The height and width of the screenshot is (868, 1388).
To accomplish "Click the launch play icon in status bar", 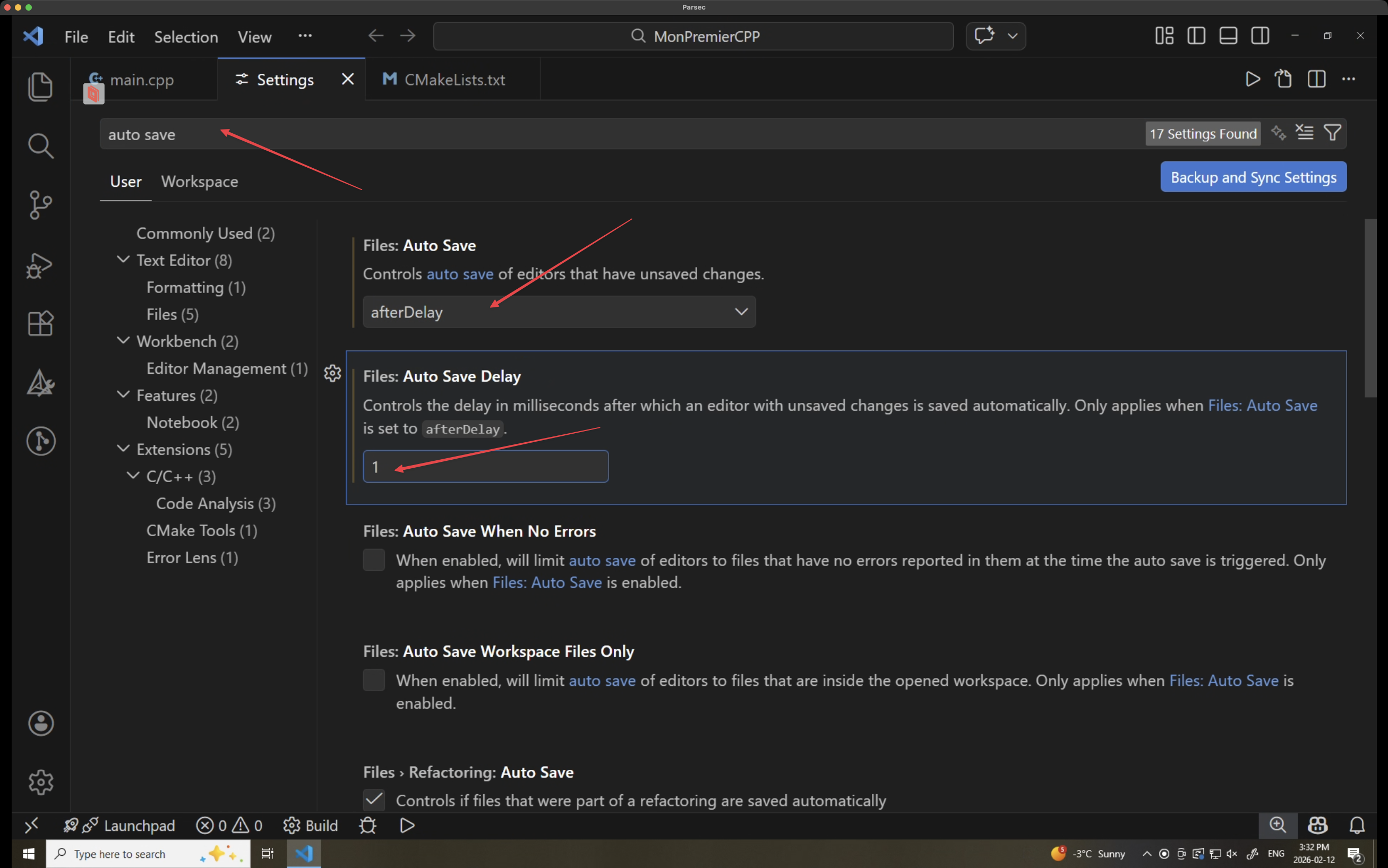I will [407, 826].
